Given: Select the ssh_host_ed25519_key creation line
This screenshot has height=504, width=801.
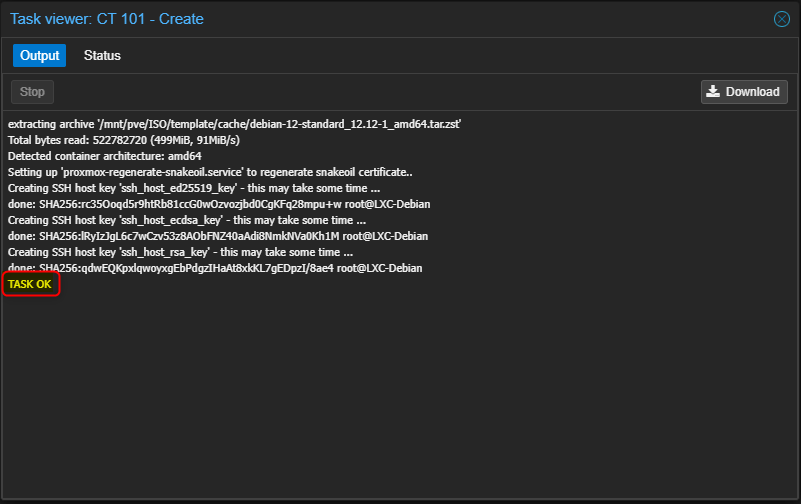Looking at the screenshot, I should [194, 188].
